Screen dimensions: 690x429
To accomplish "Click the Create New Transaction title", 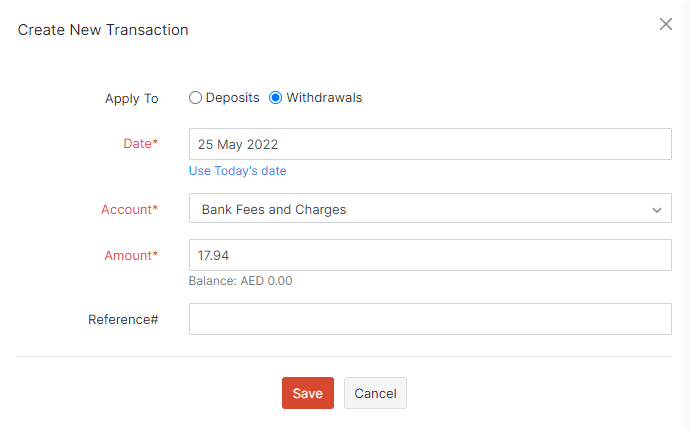I will coord(103,30).
